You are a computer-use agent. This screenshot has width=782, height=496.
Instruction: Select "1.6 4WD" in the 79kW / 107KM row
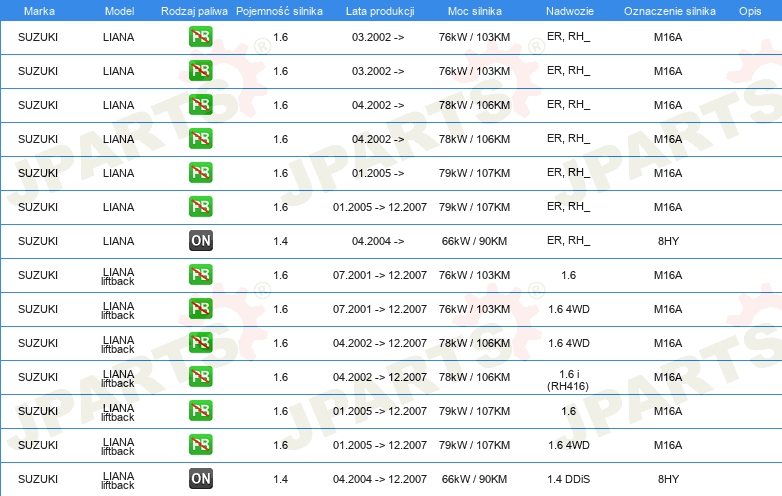pos(569,445)
